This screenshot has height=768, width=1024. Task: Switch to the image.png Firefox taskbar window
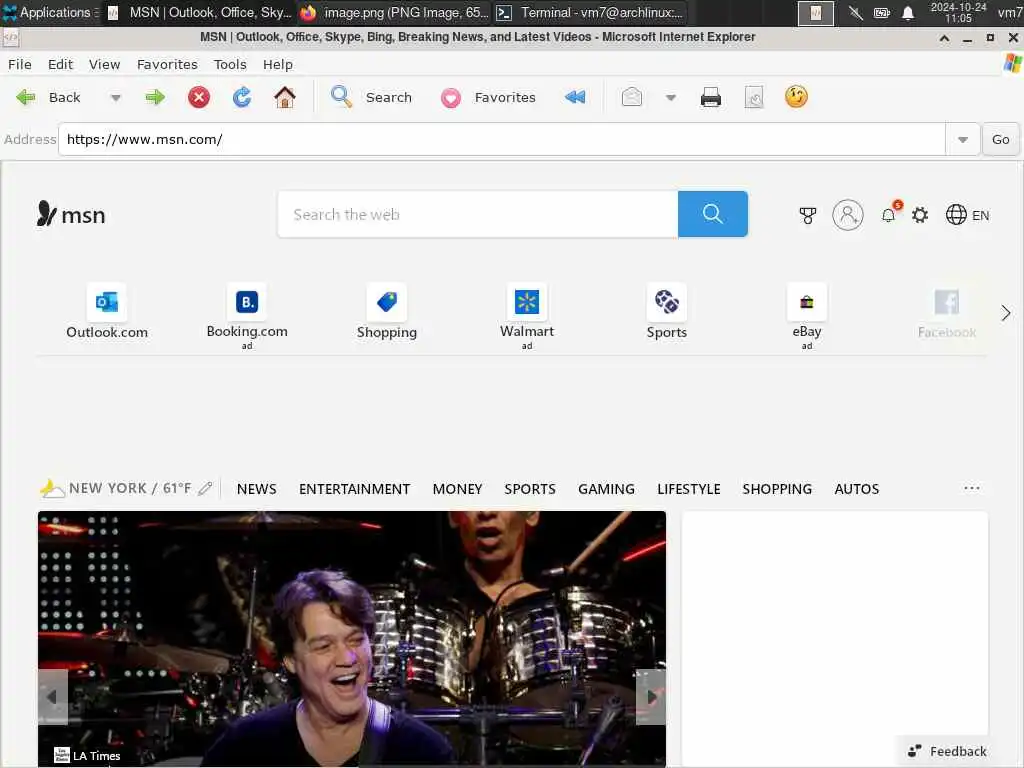click(395, 12)
